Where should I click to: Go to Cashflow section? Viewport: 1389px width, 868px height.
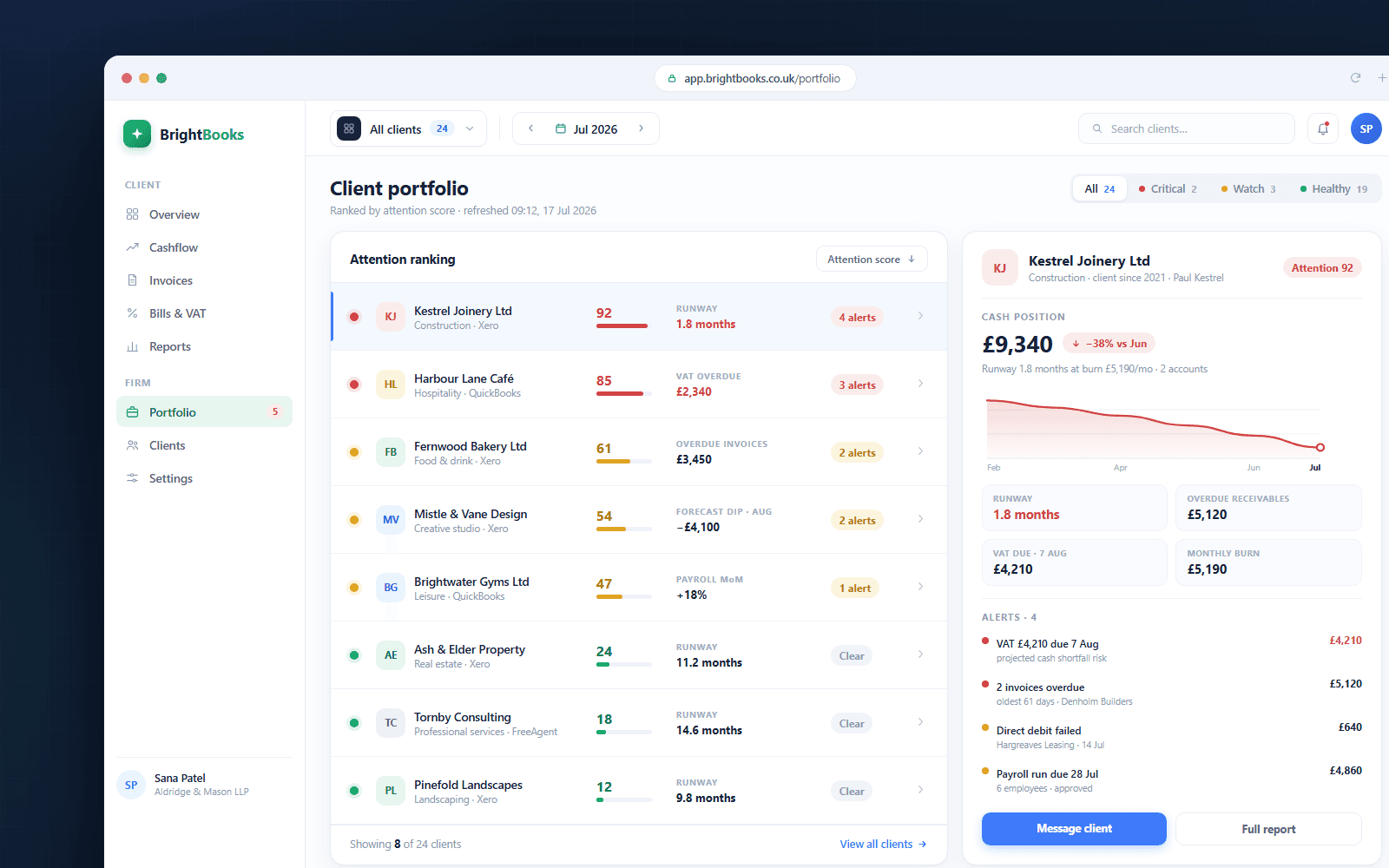pyautogui.click(x=204, y=247)
